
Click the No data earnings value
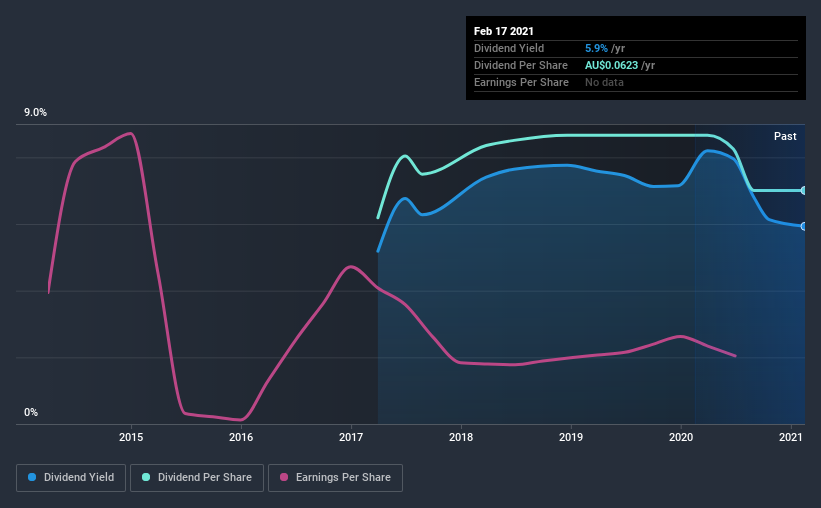point(604,82)
